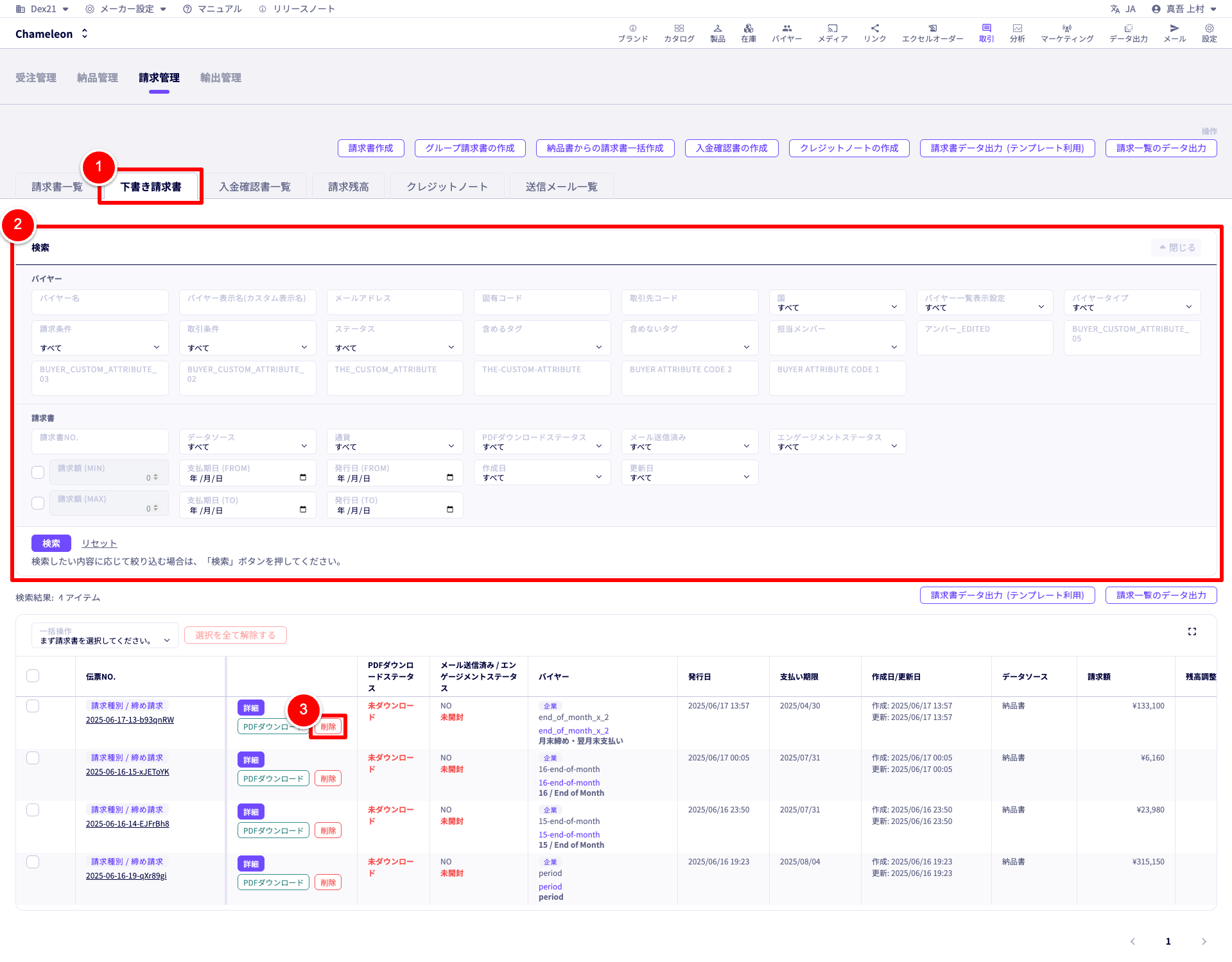Switch to 輸出管理 tab
The height and width of the screenshot is (962, 1232).
coord(221,78)
